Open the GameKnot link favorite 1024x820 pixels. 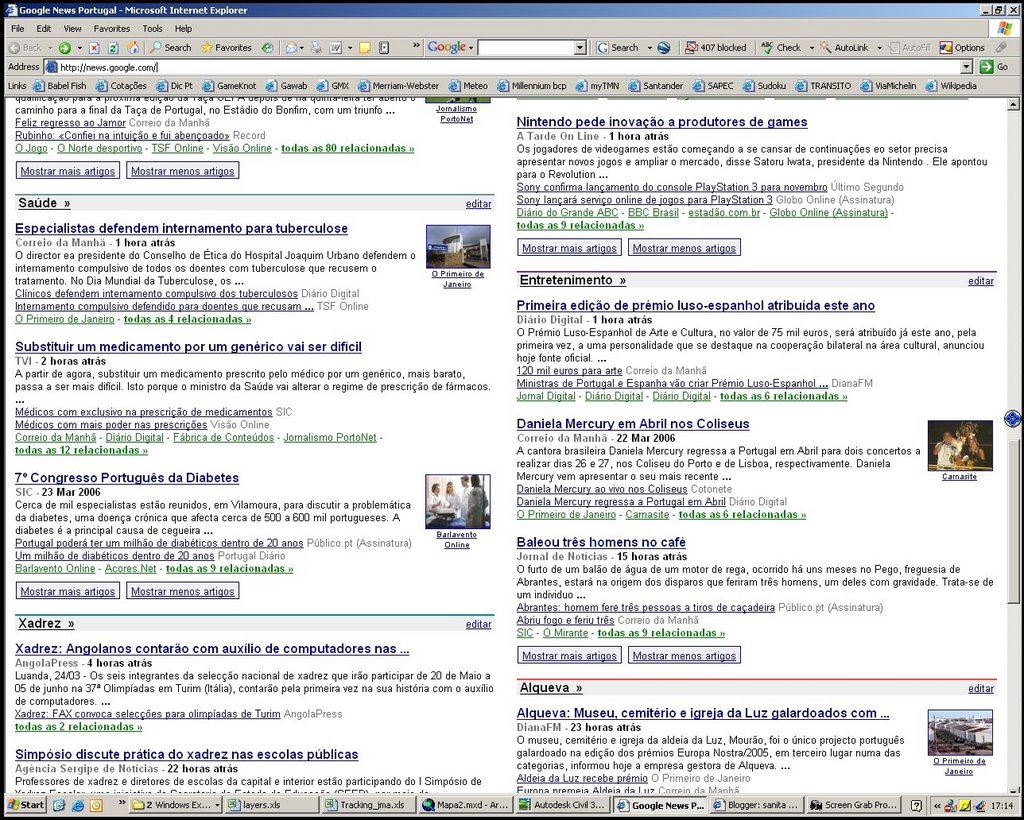coord(229,86)
